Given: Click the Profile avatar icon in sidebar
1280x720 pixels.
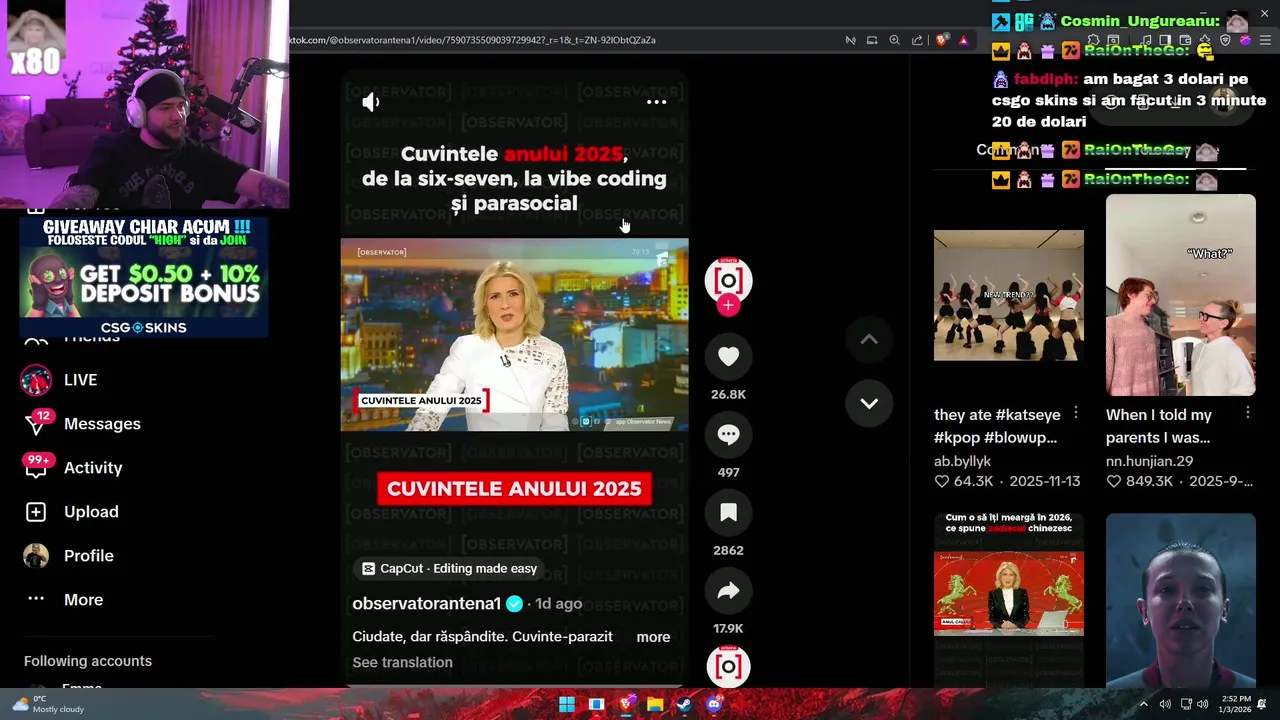Looking at the screenshot, I should (36, 556).
